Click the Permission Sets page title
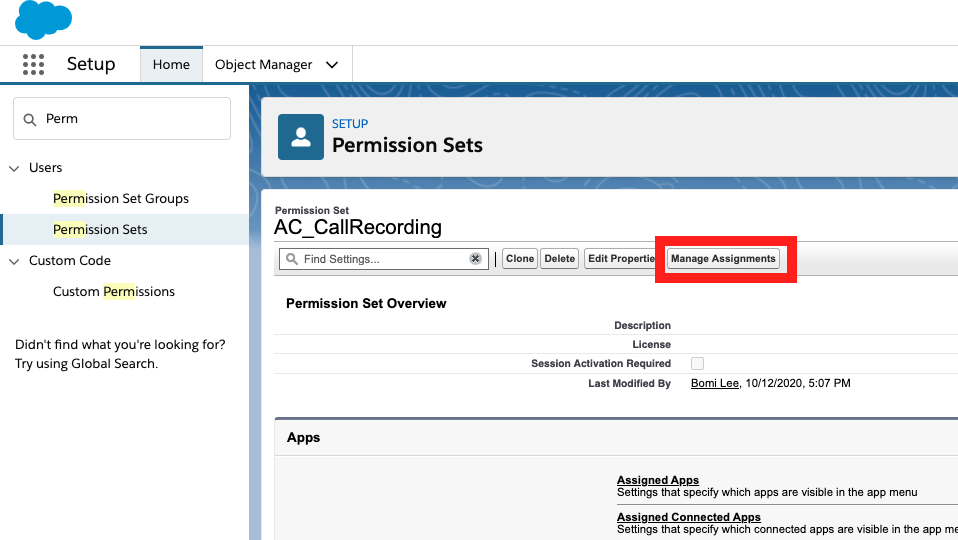The height and width of the screenshot is (540, 958). [408, 145]
